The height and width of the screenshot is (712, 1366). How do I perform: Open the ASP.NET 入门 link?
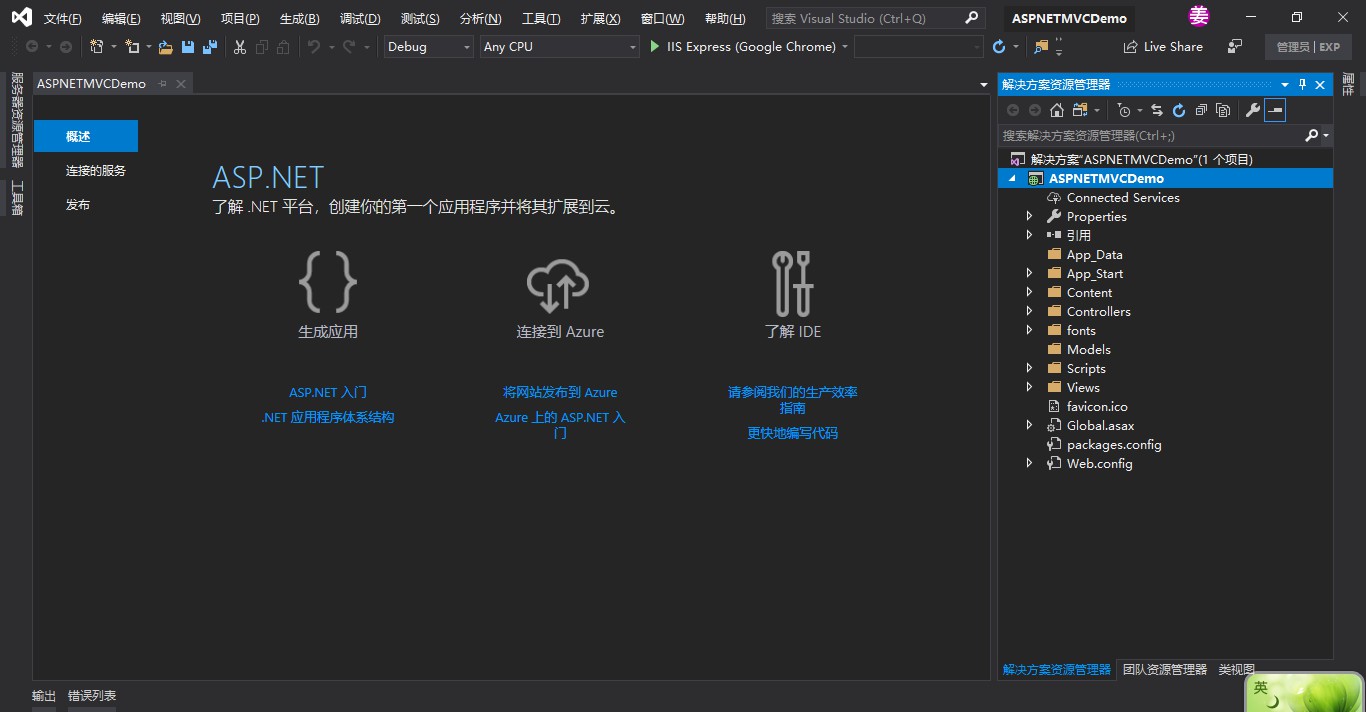(328, 392)
